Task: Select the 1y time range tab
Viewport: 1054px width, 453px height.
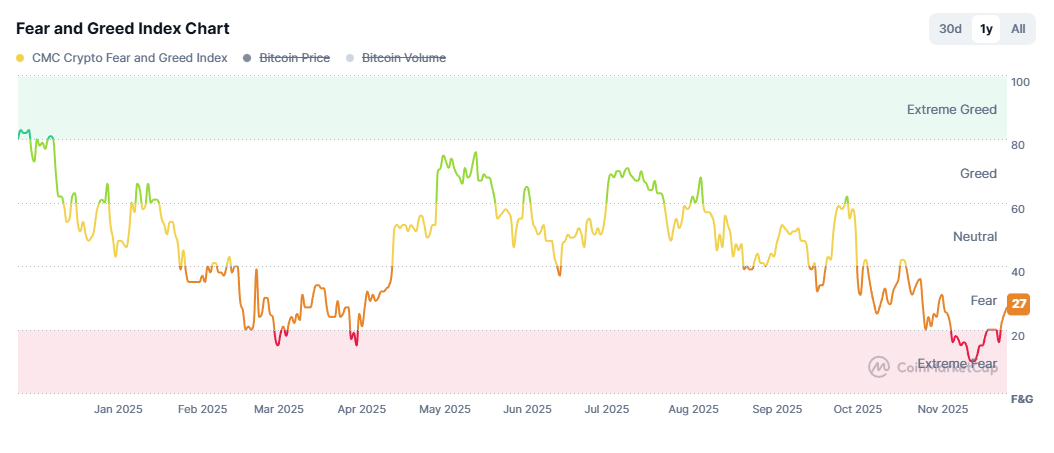Action: tap(986, 29)
